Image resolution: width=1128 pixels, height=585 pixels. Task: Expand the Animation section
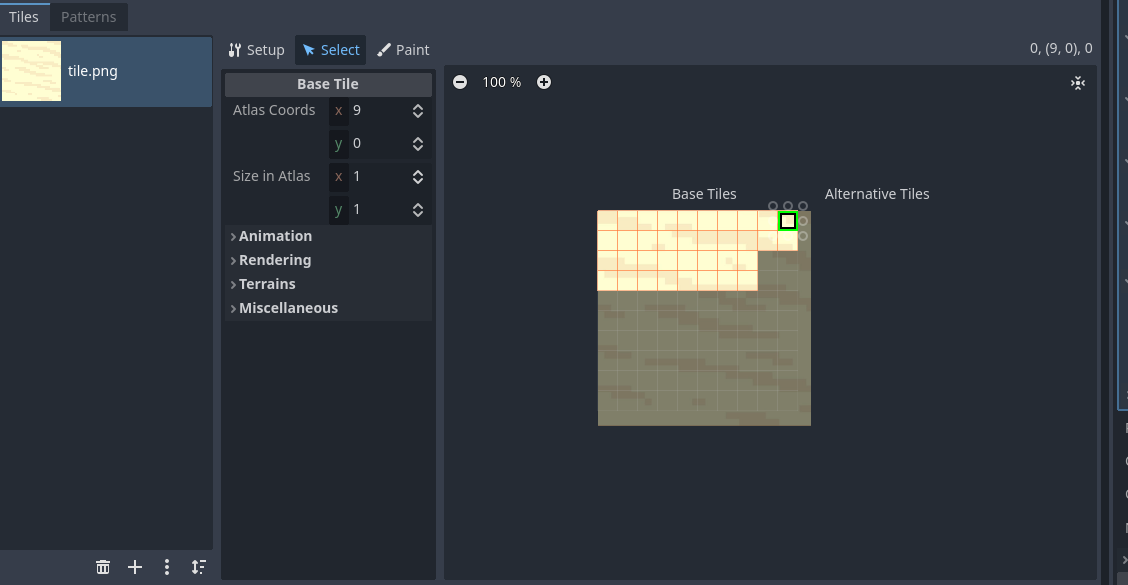click(x=274, y=236)
